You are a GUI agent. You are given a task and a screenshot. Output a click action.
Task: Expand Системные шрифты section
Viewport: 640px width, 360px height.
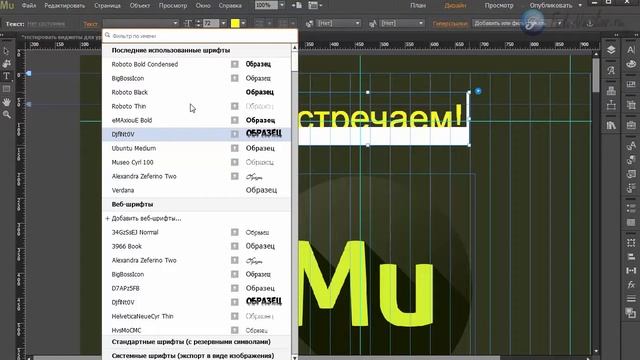coord(193,356)
